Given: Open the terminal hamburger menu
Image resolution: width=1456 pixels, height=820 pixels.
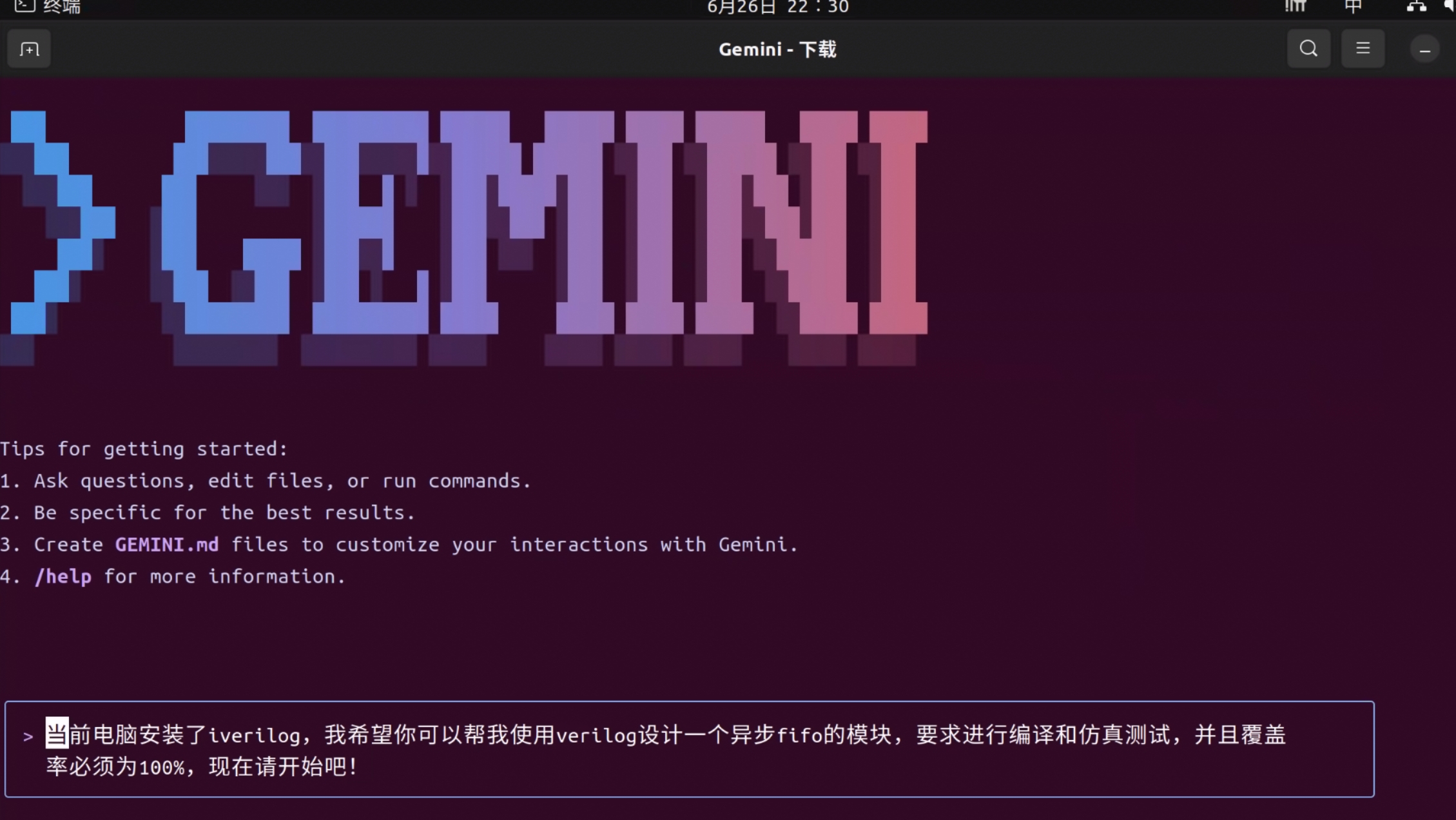Looking at the screenshot, I should (1363, 48).
